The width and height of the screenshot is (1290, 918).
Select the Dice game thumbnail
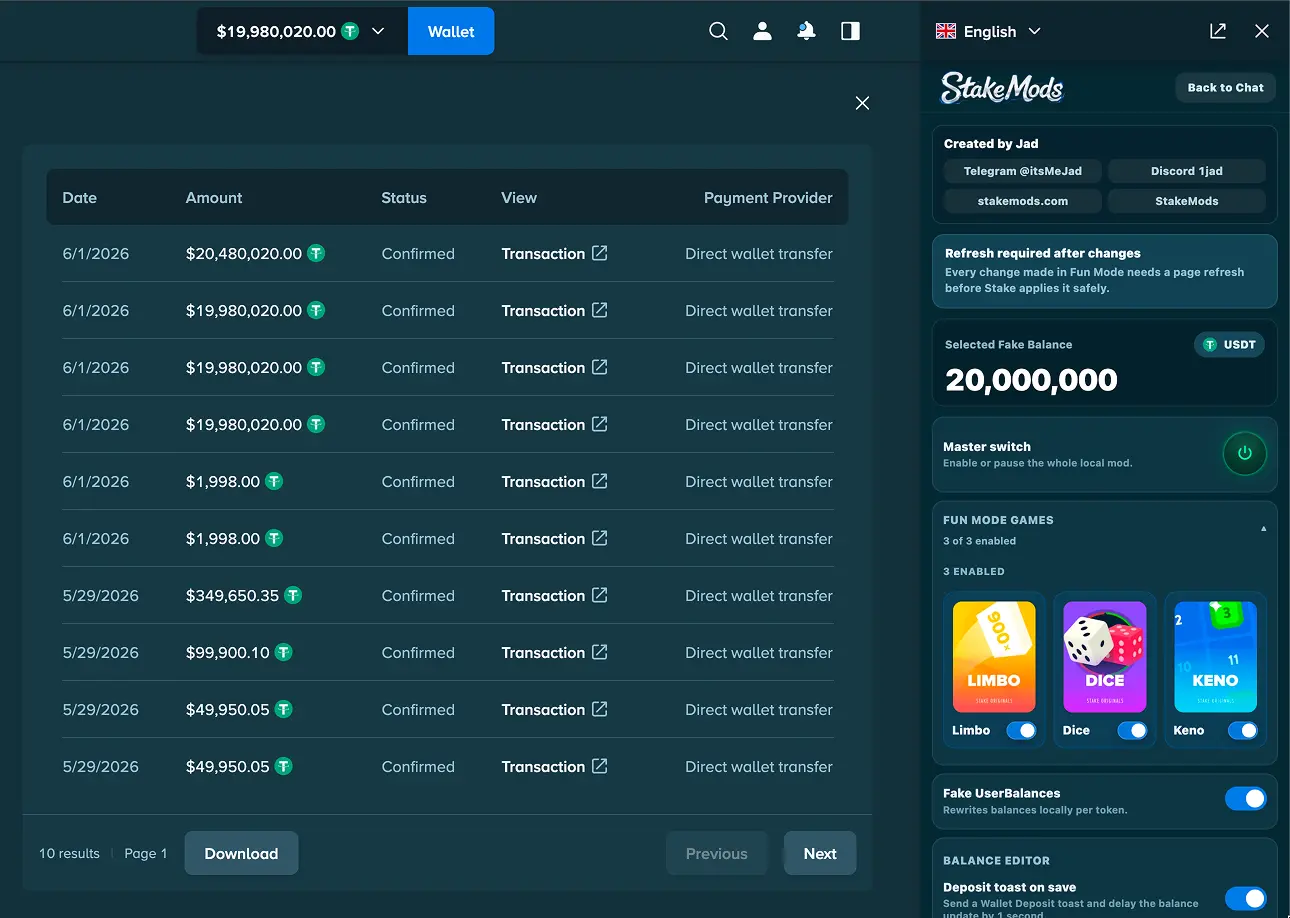[1105, 656]
